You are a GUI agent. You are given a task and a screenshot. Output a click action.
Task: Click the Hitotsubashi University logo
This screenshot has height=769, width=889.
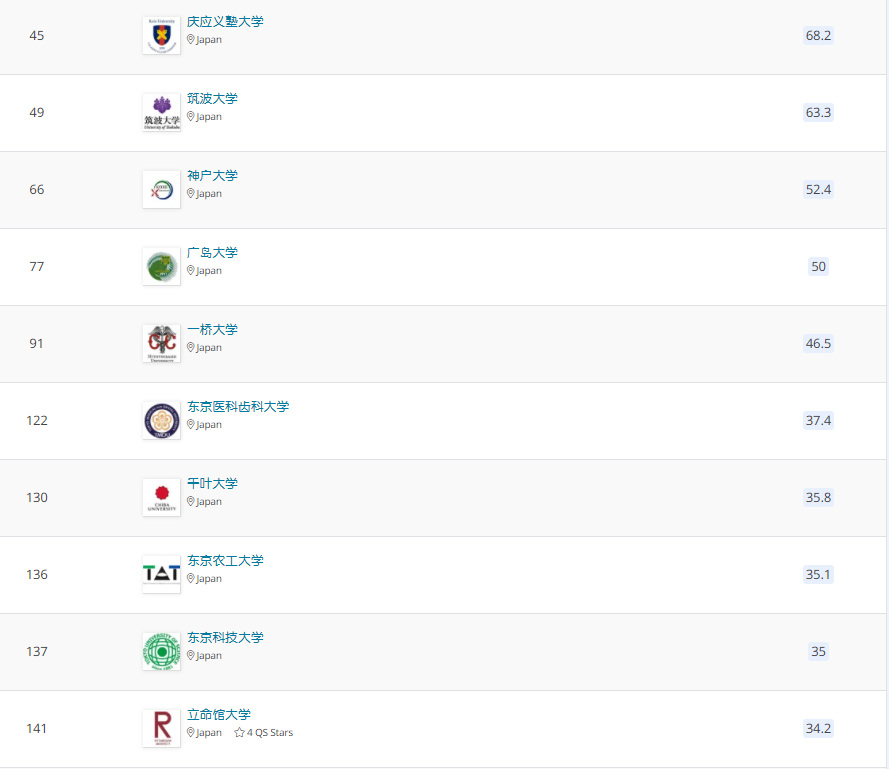[x=161, y=344]
